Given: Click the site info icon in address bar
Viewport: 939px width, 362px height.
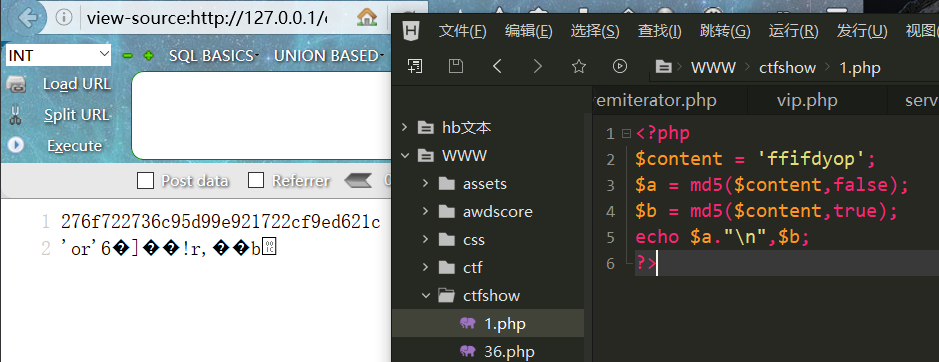Looking at the screenshot, I should (63, 17).
